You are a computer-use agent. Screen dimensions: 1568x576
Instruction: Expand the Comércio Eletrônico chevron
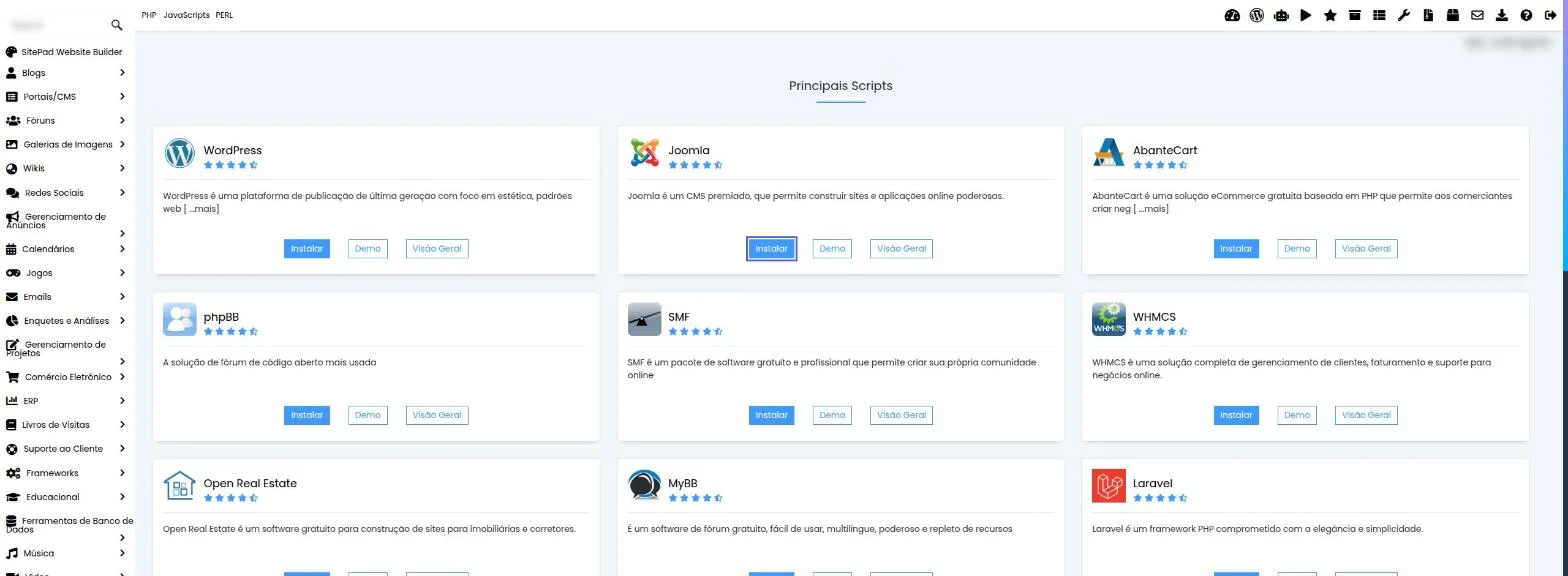122,376
